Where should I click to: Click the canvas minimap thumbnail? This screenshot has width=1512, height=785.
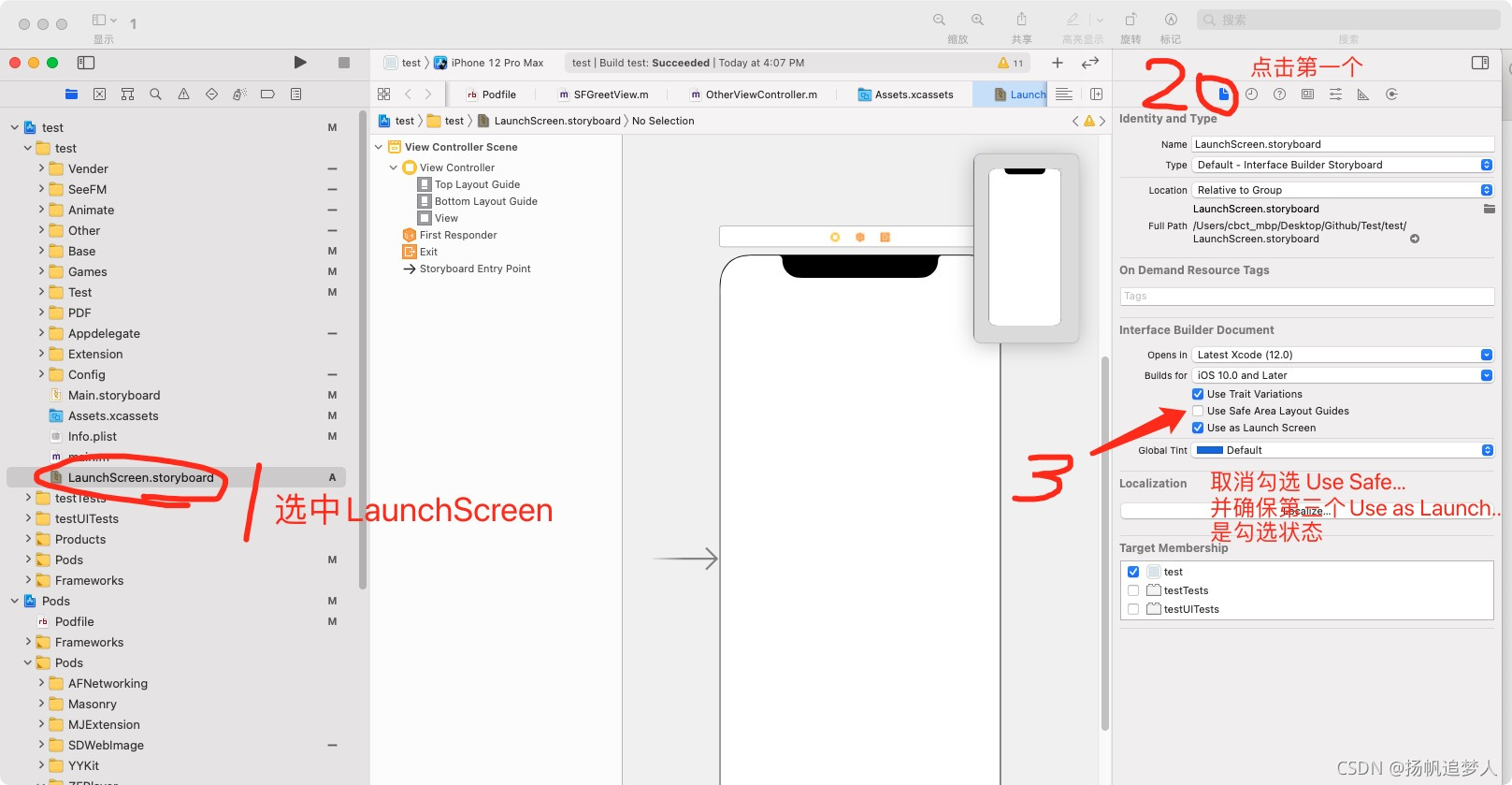[1026, 247]
